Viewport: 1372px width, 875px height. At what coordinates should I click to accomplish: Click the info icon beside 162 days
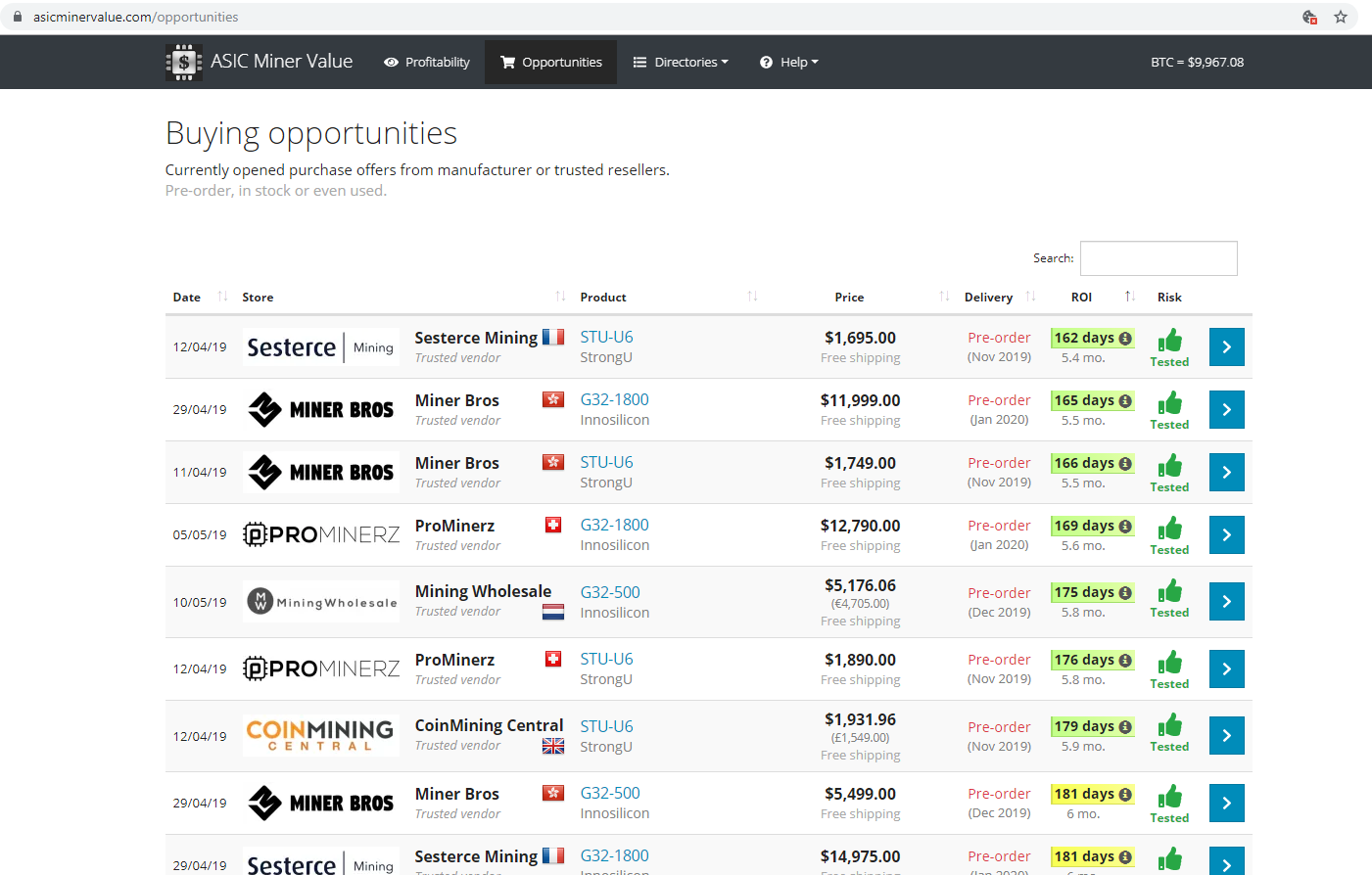tap(1125, 338)
